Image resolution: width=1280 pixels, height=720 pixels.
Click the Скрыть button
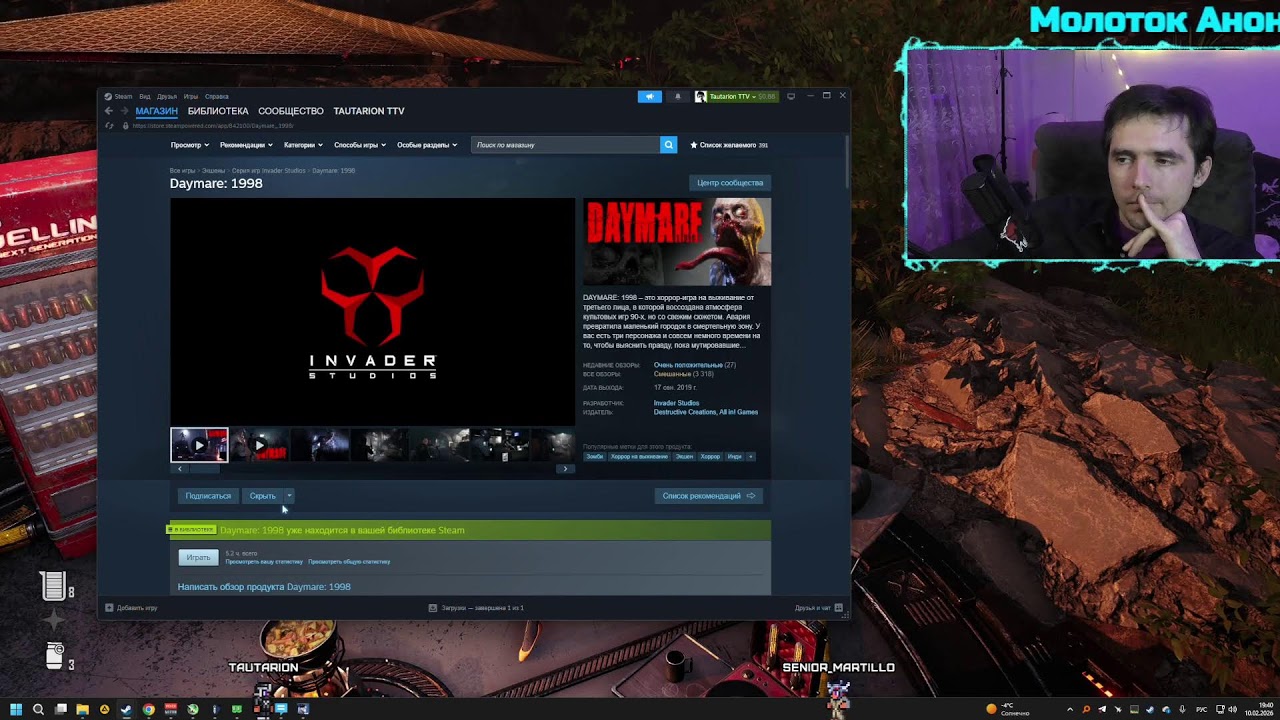262,496
